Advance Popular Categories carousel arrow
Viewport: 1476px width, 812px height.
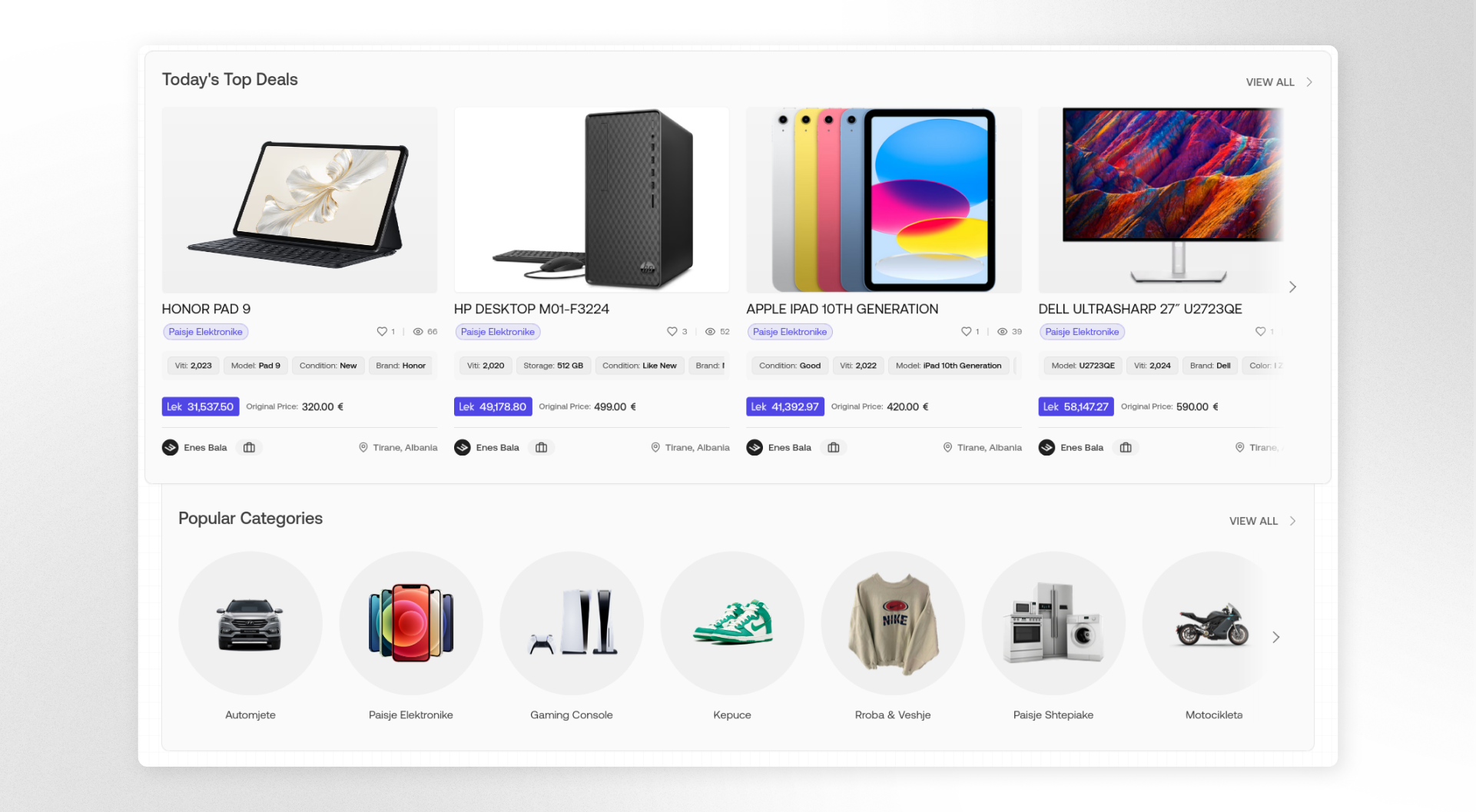[x=1276, y=638]
